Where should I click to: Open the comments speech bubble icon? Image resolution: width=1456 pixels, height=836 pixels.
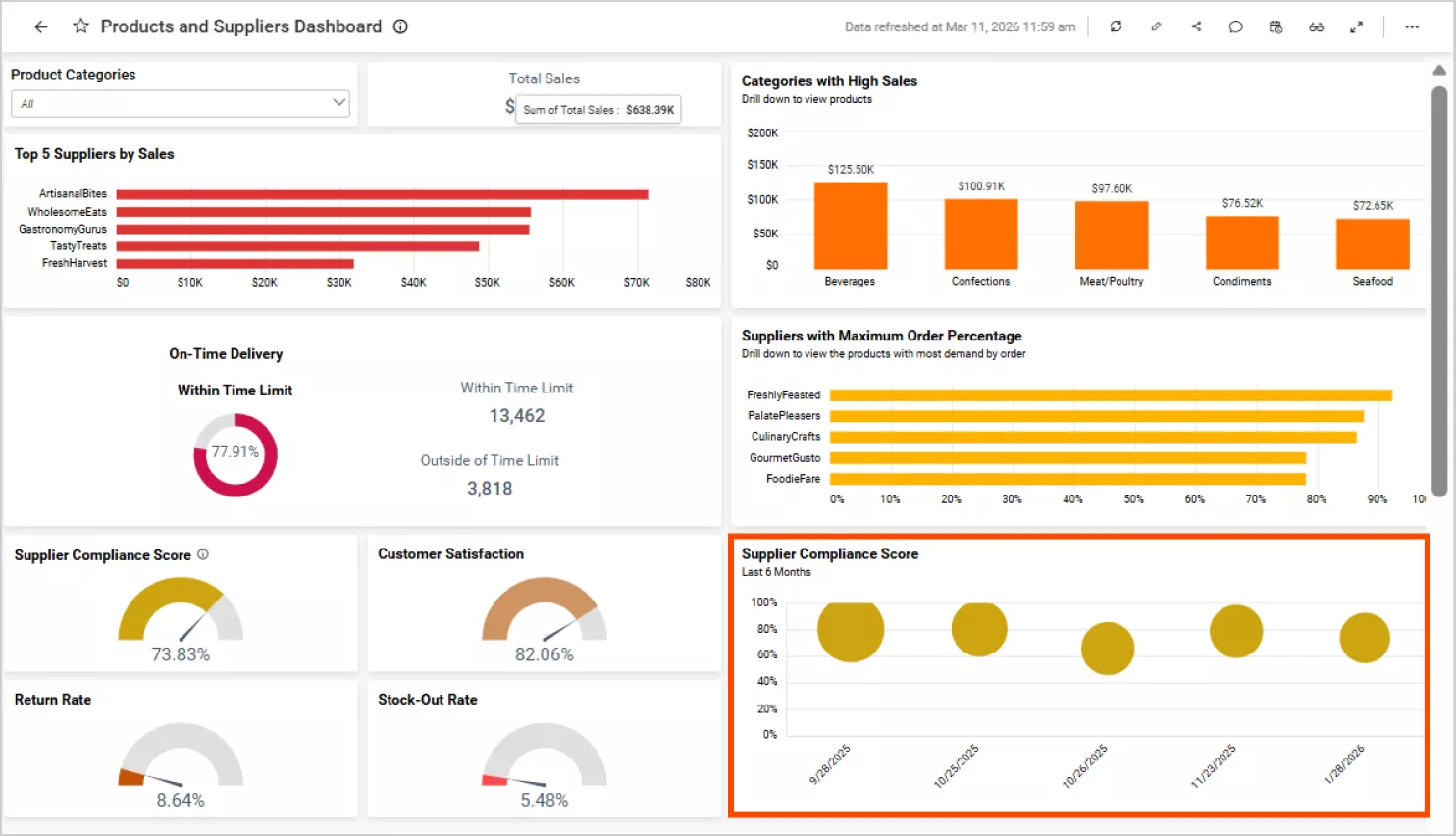pos(1235,26)
